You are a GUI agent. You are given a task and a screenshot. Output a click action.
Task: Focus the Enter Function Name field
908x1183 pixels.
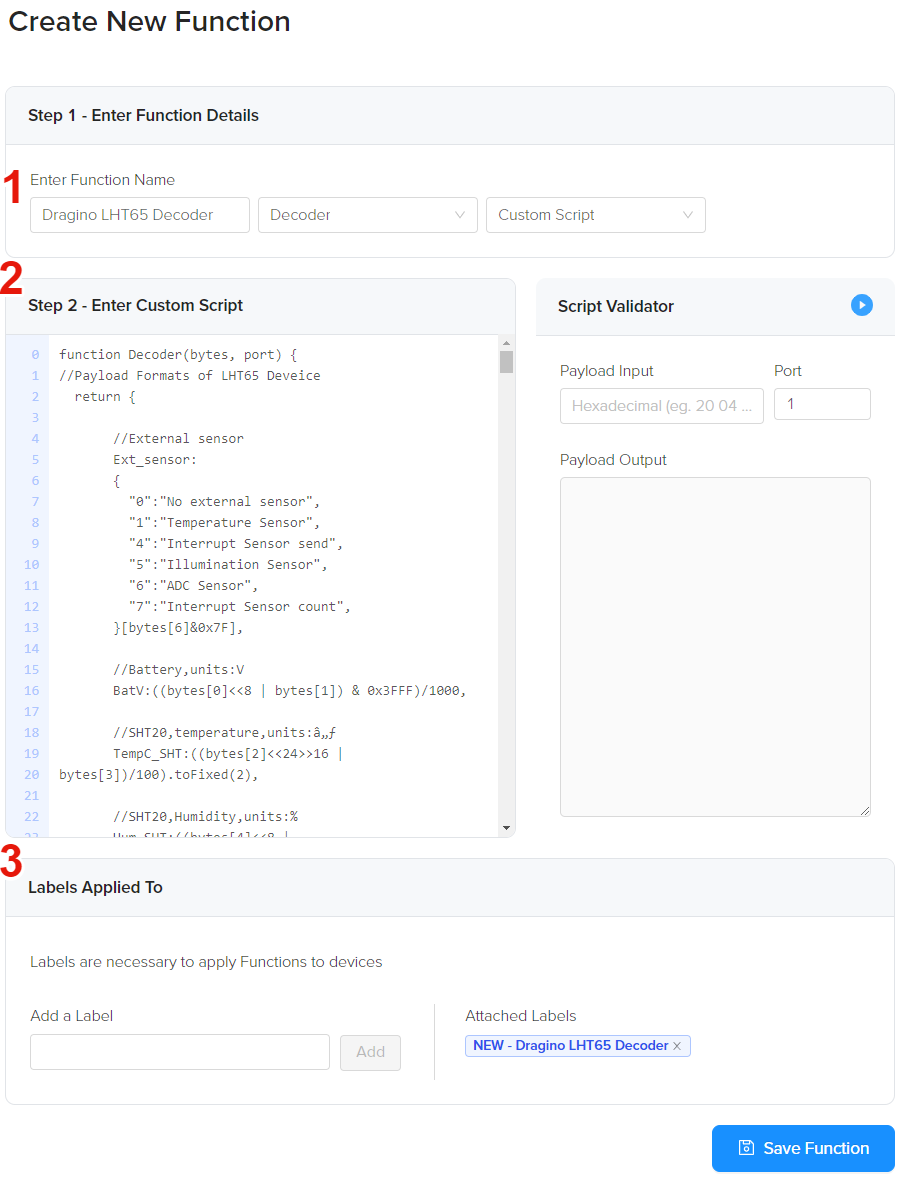[140, 215]
